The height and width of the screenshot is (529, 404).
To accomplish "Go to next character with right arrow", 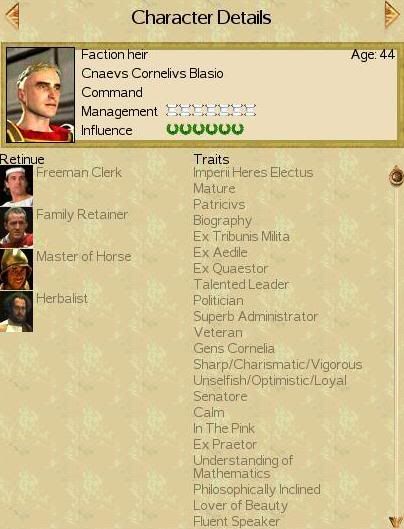I will [392, 14].
